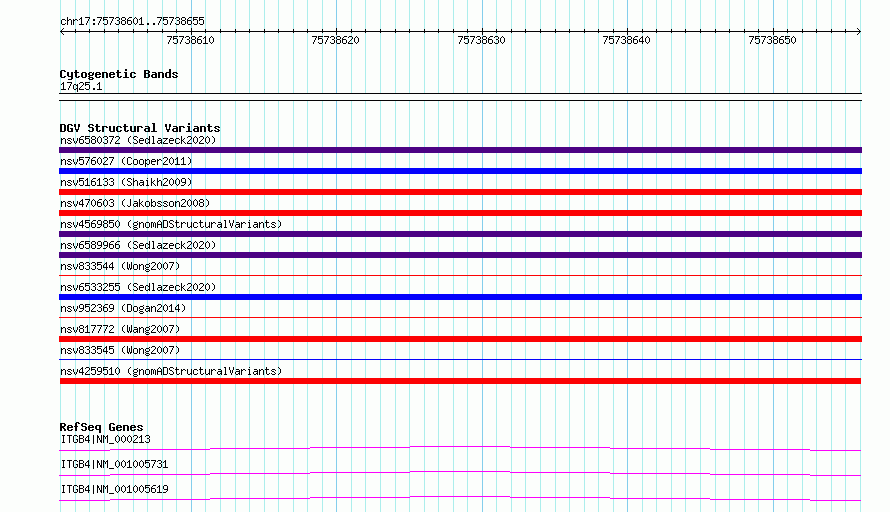890x512 pixels.
Task: Click pink gene line under ITGB4|NM_001005731
Action: pyautogui.click(x=460, y=473)
